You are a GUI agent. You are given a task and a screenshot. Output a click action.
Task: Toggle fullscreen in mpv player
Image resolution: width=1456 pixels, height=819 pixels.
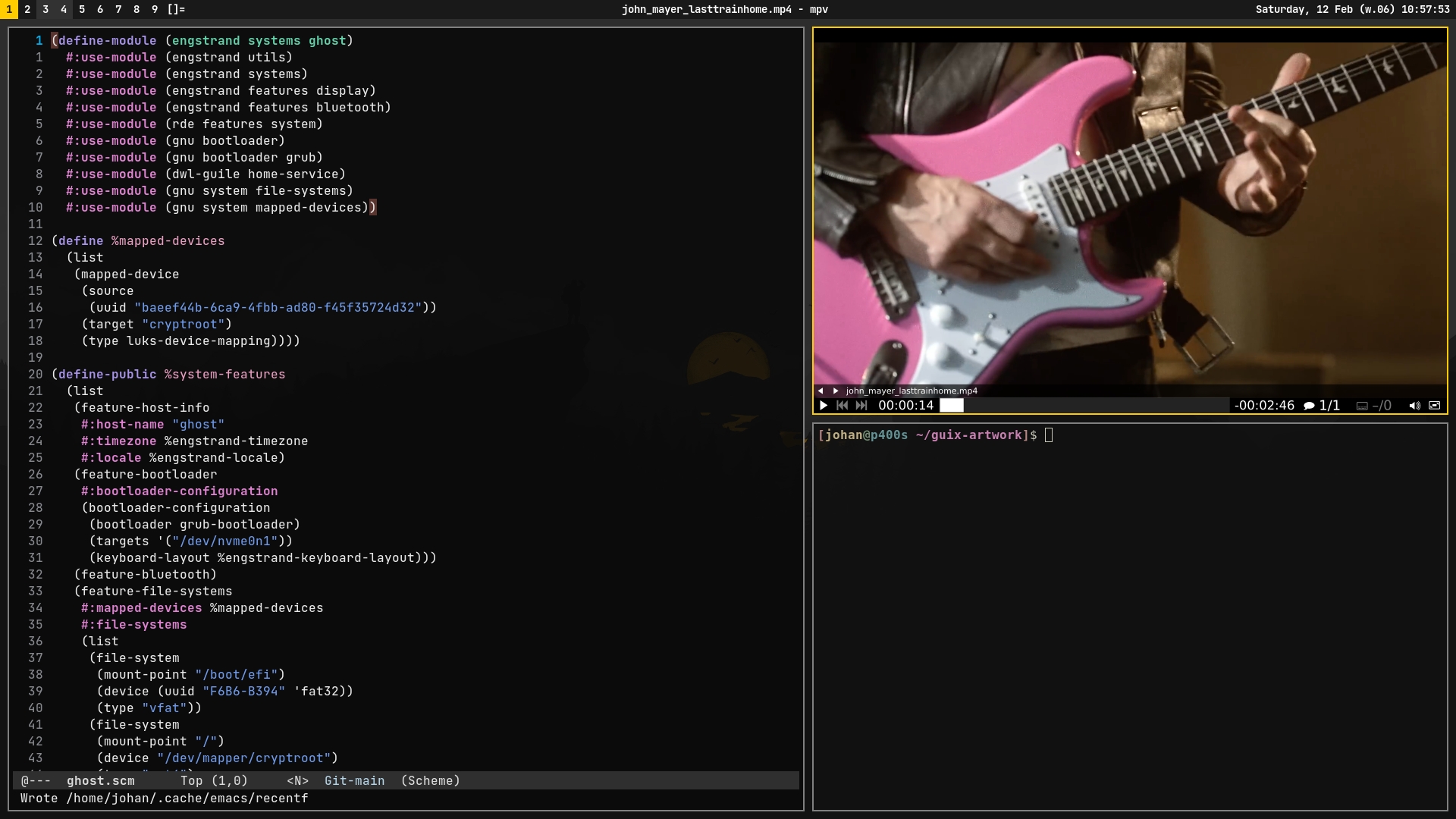tap(1435, 406)
